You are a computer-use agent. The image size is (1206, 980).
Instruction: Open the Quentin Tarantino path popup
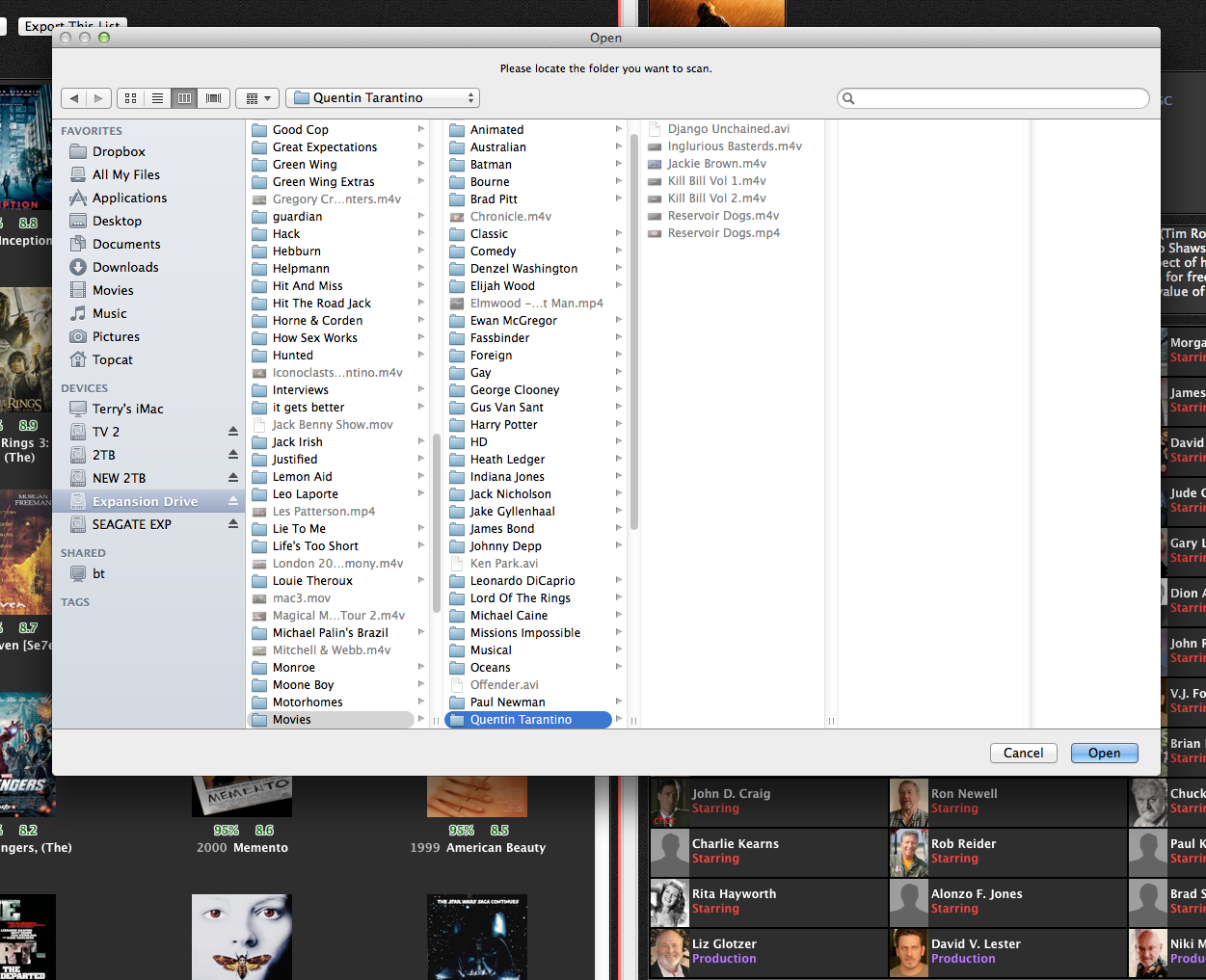coord(383,98)
